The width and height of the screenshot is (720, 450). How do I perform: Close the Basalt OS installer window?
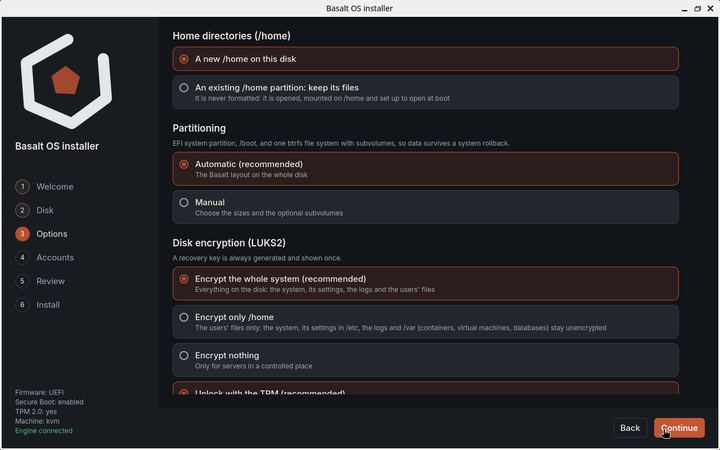(710, 9)
